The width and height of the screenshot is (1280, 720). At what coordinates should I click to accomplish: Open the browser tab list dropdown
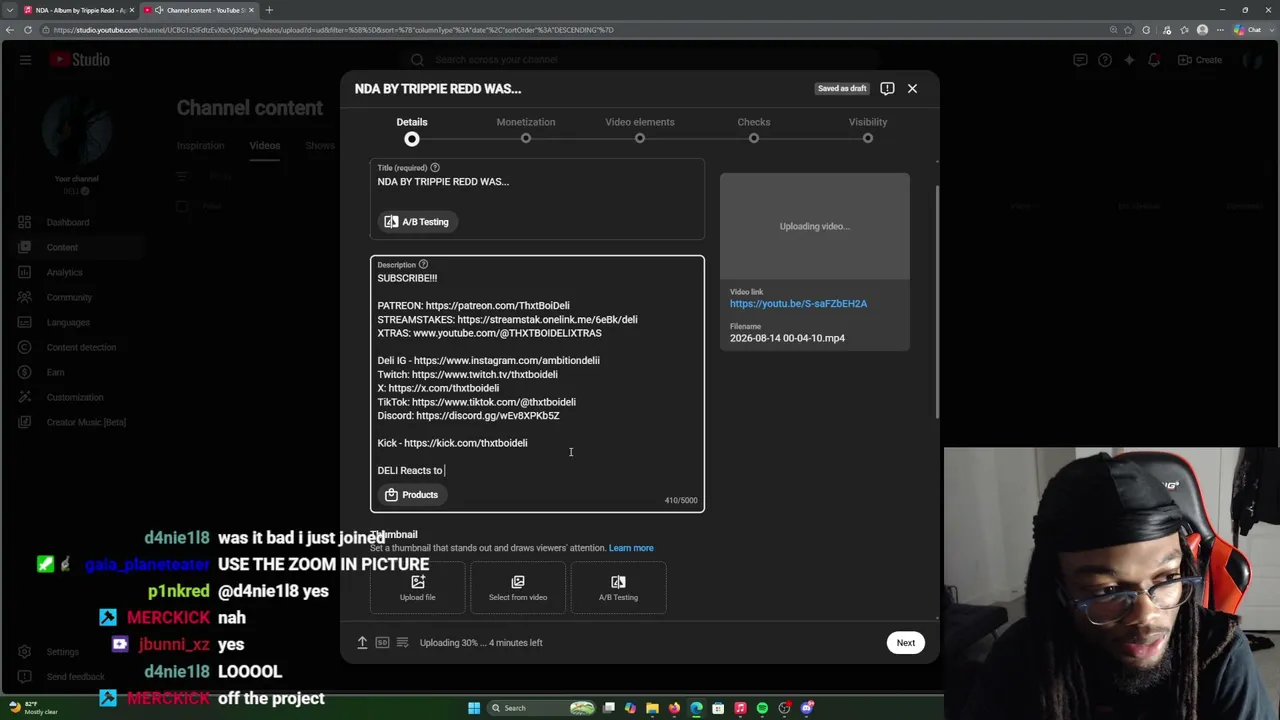[x=10, y=10]
